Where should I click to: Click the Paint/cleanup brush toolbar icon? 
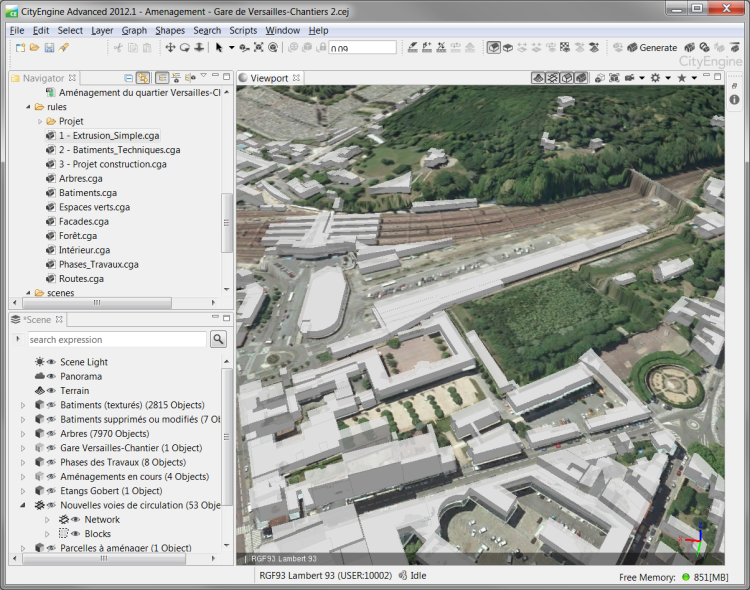click(x=64, y=47)
